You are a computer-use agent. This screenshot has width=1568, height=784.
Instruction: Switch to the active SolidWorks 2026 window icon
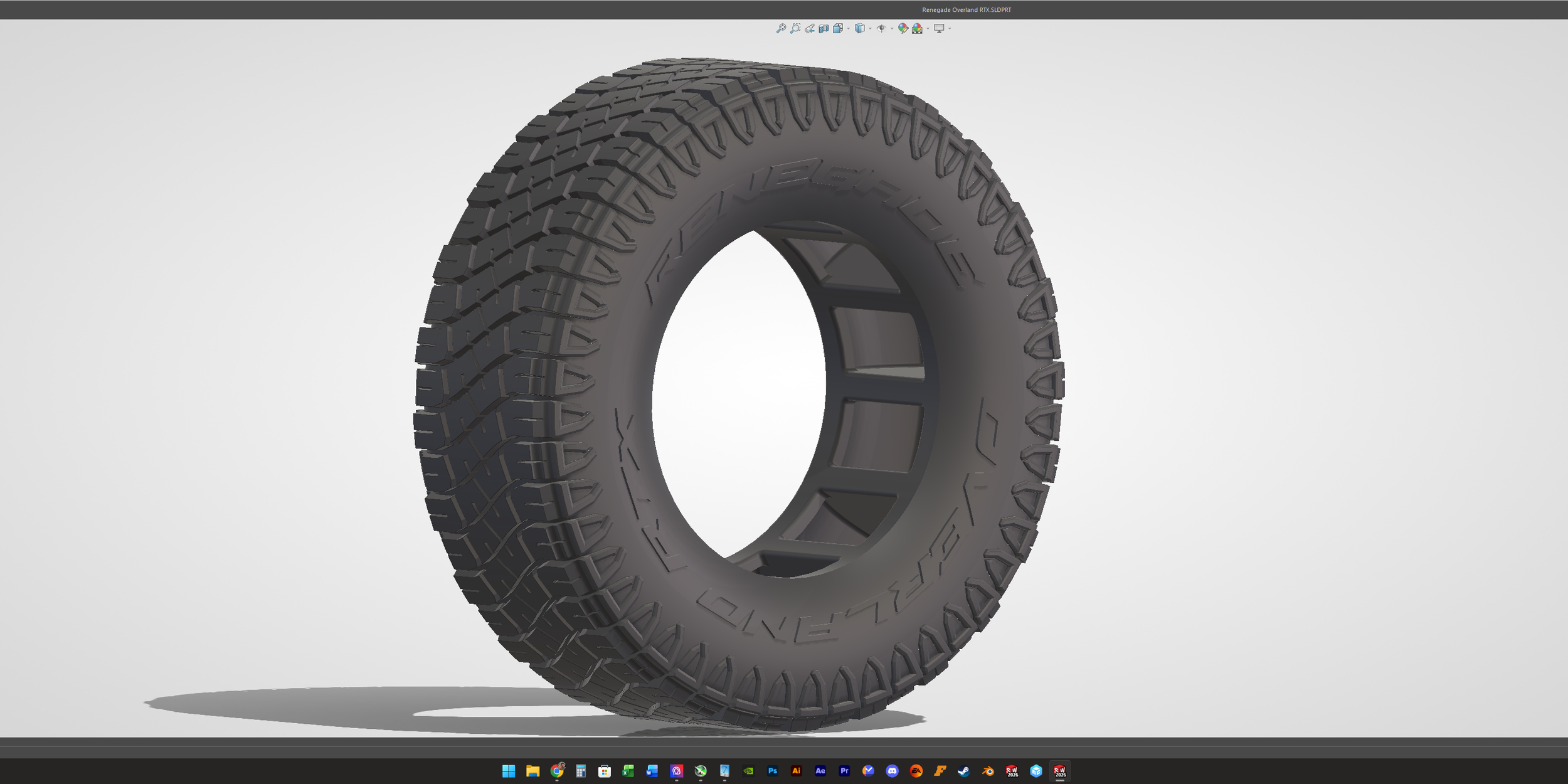pos(1060,771)
